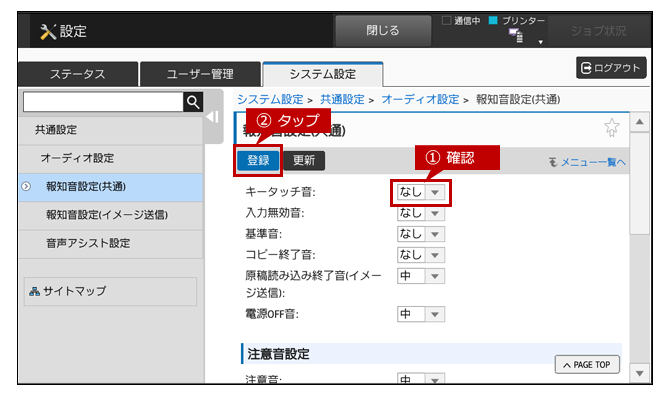The width and height of the screenshot is (670, 396).
Task: Switch to the ユーザー管理 tab
Action: point(200,74)
